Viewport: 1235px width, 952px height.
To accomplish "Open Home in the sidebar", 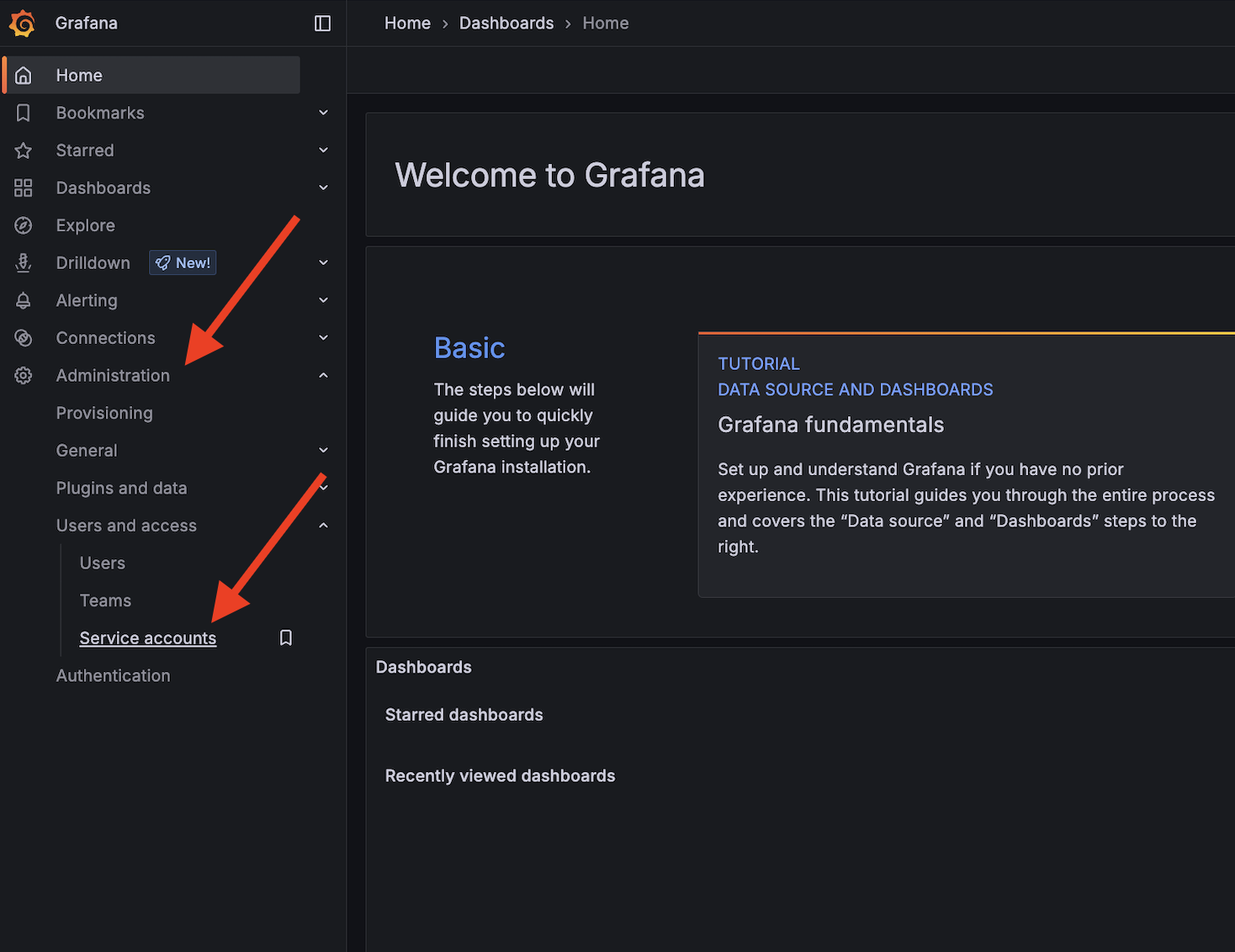I will (151, 76).
